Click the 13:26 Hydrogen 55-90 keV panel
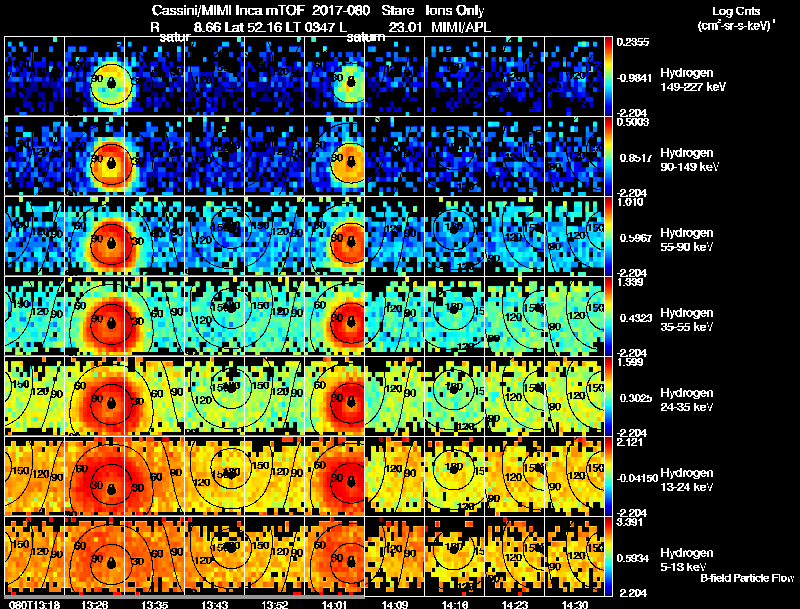Image resolution: width=800 pixels, height=609 pixels. pos(95,236)
